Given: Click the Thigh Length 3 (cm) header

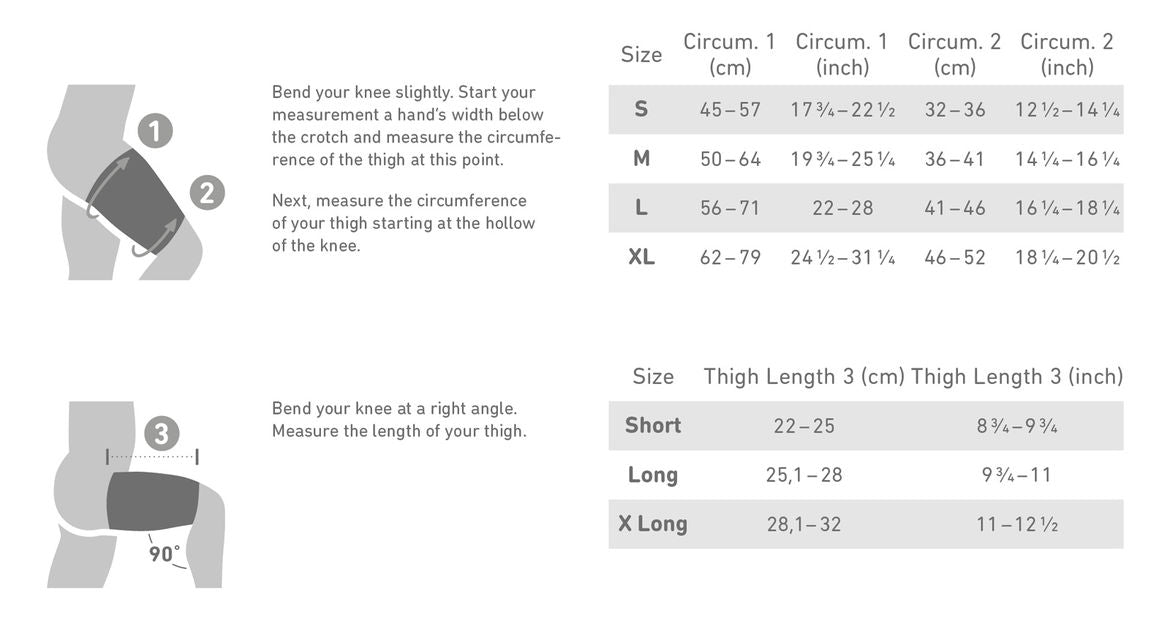Looking at the screenshot, I should click(804, 376).
